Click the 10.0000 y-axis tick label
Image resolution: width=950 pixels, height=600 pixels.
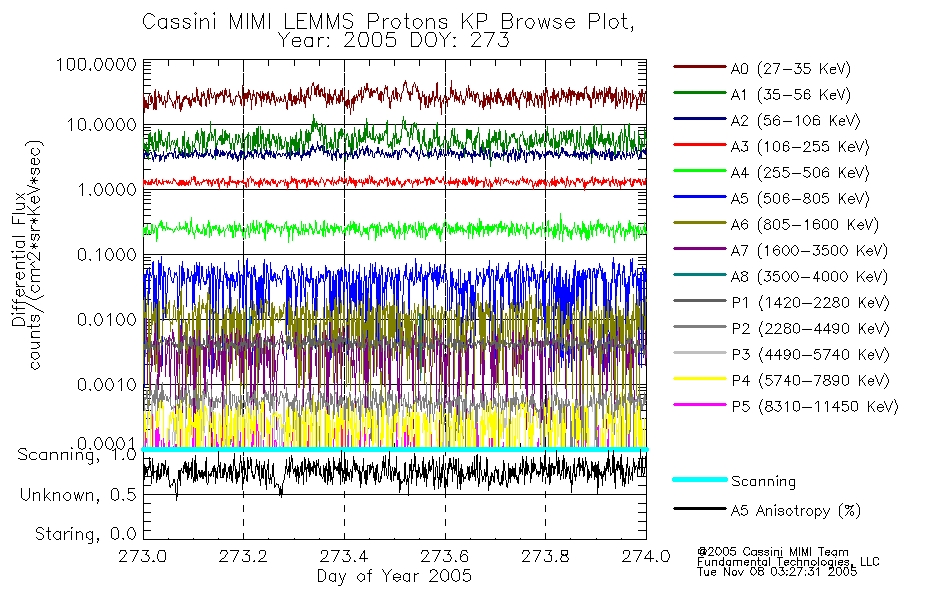(x=101, y=125)
